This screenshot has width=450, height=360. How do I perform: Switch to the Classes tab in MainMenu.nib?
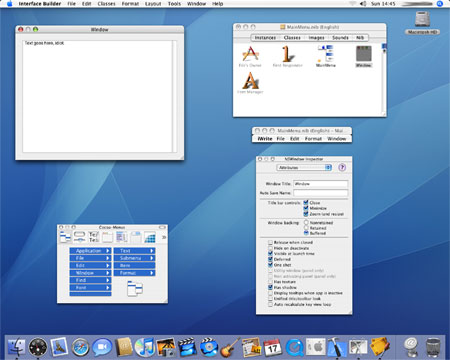(292, 38)
